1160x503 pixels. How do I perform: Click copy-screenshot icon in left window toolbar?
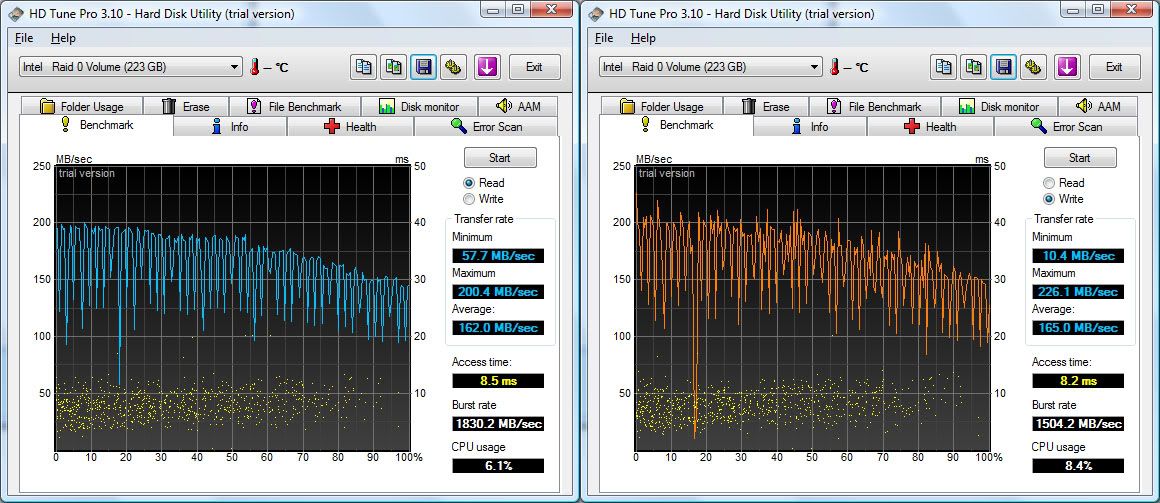pos(394,67)
